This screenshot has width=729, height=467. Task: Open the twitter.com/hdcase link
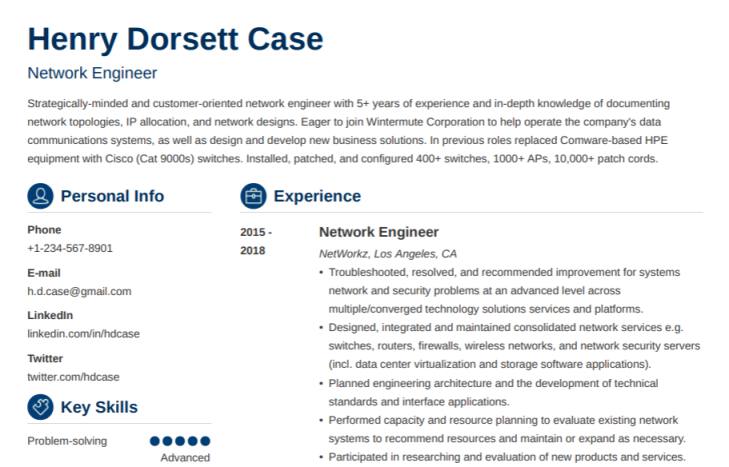[x=73, y=377]
